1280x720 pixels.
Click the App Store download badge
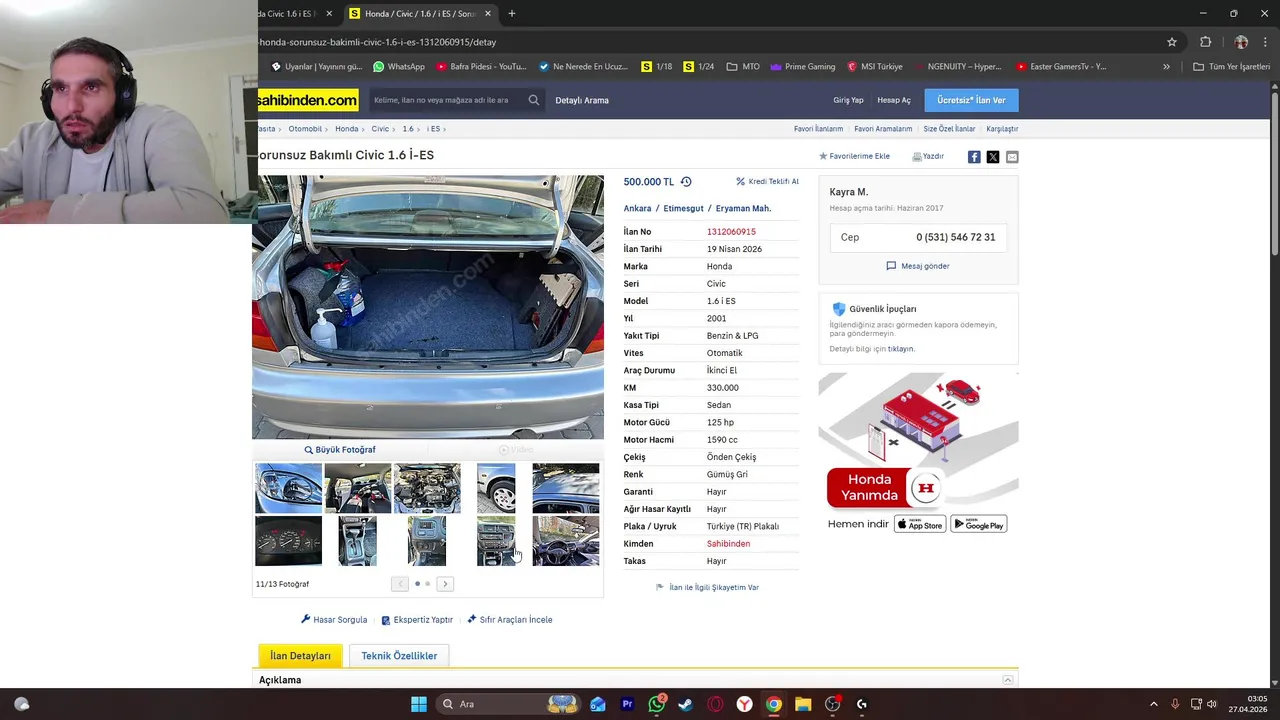tap(920, 524)
